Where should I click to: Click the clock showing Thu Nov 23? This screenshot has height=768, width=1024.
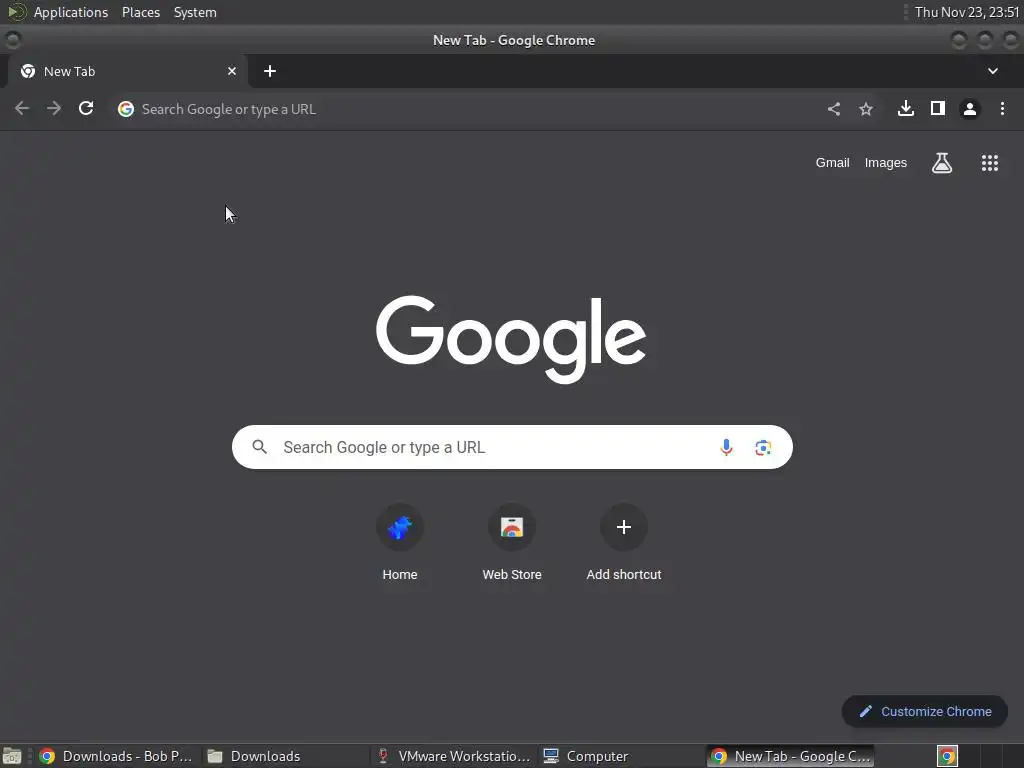click(967, 12)
